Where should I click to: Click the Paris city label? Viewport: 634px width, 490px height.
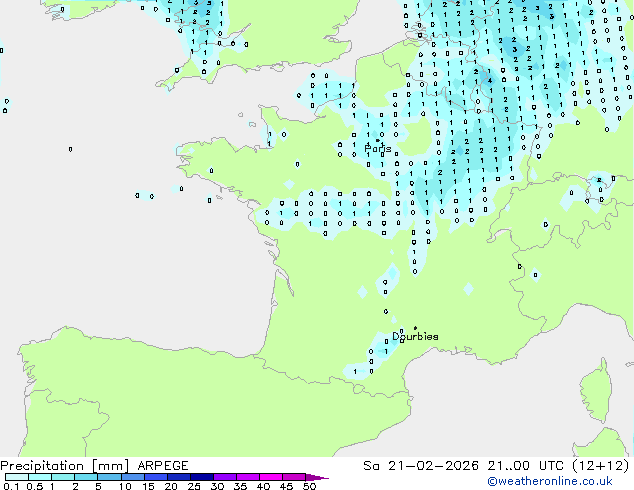pos(378,149)
